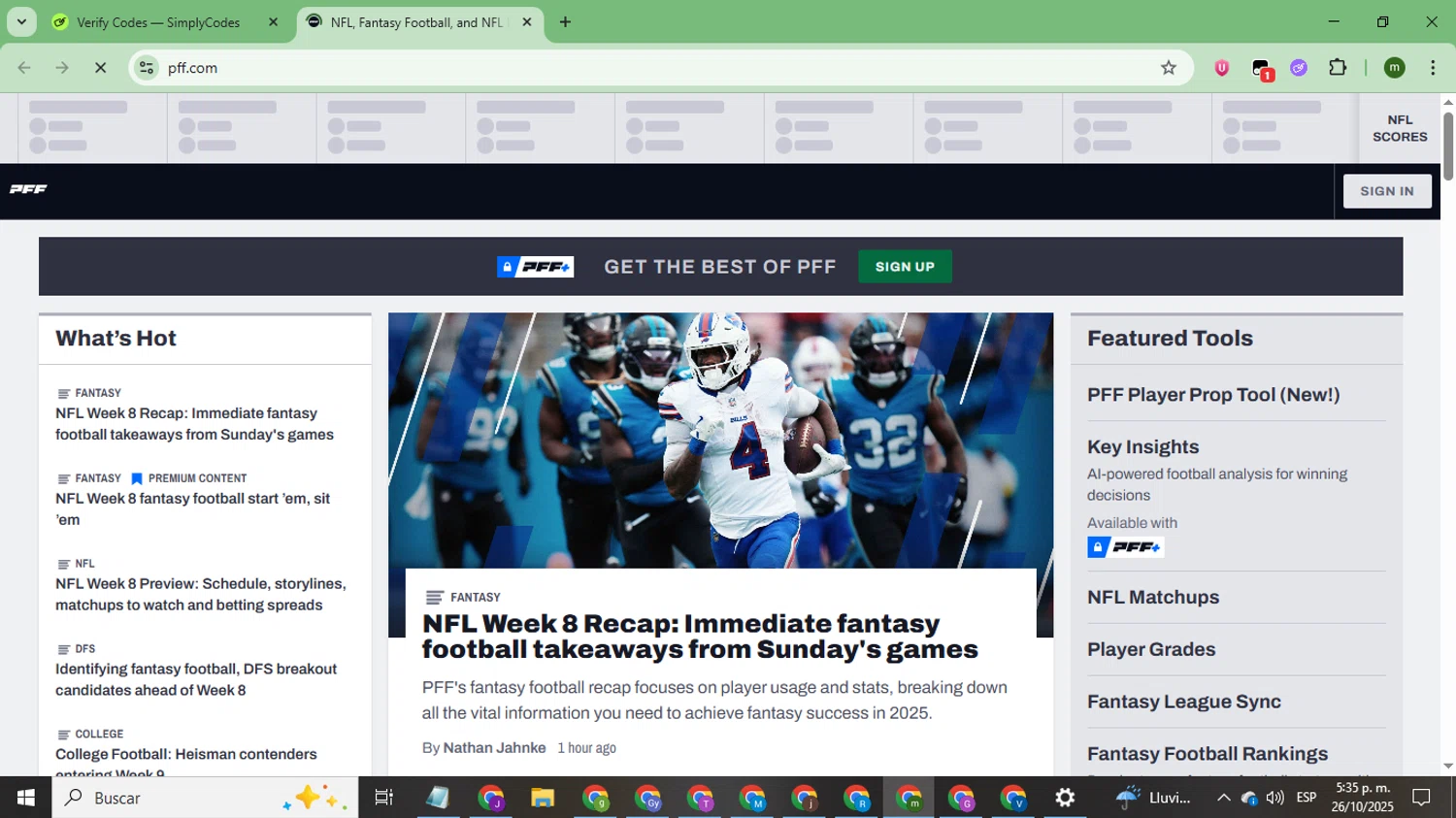Open the notification center
The width and height of the screenshot is (1456, 818).
(1422, 798)
